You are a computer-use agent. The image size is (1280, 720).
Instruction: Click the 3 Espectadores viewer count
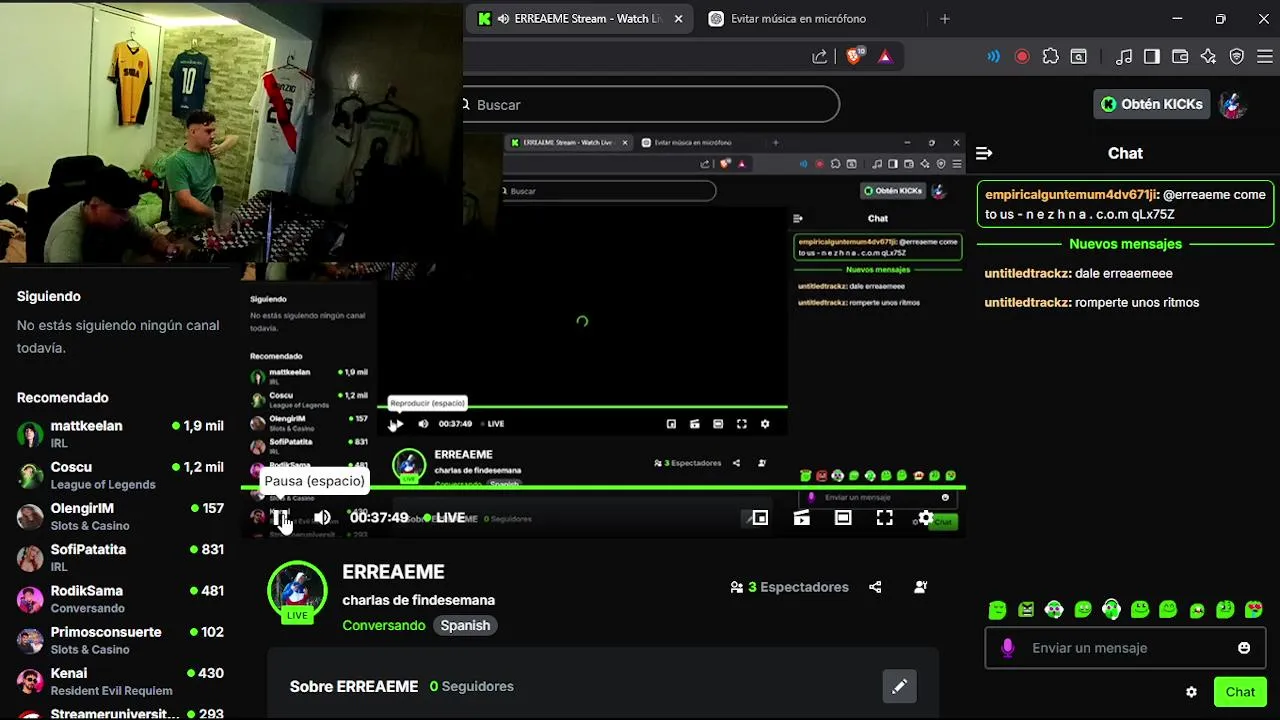789,587
